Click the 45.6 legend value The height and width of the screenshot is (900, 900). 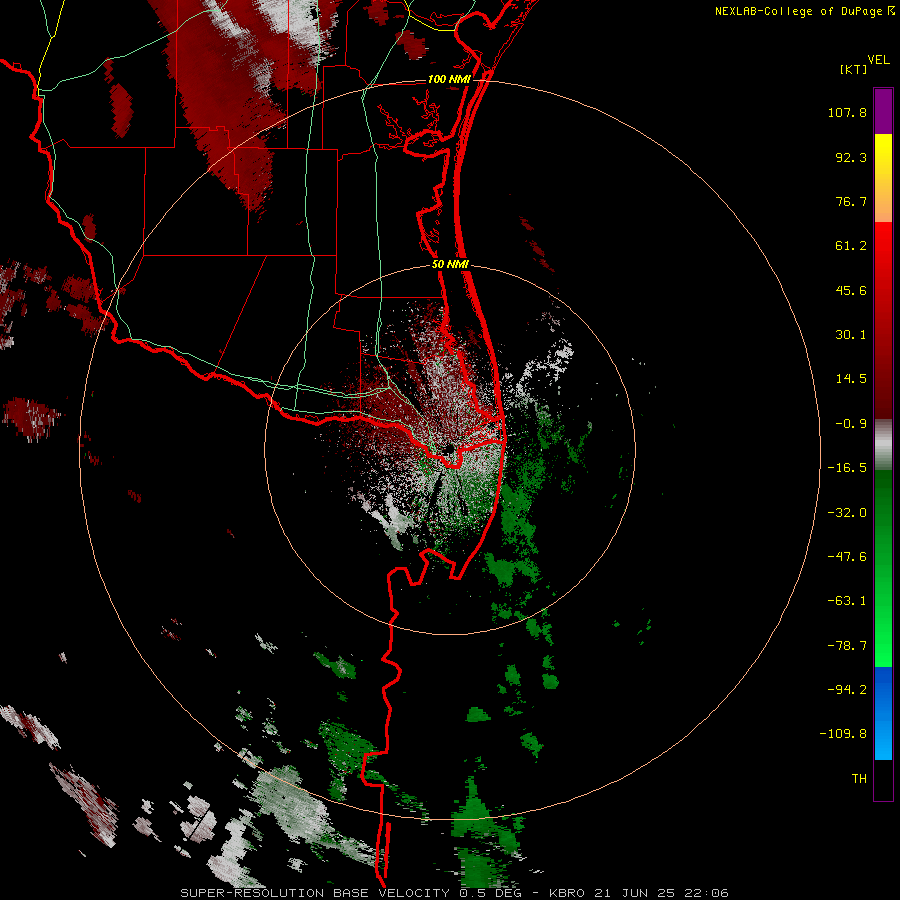pos(851,290)
